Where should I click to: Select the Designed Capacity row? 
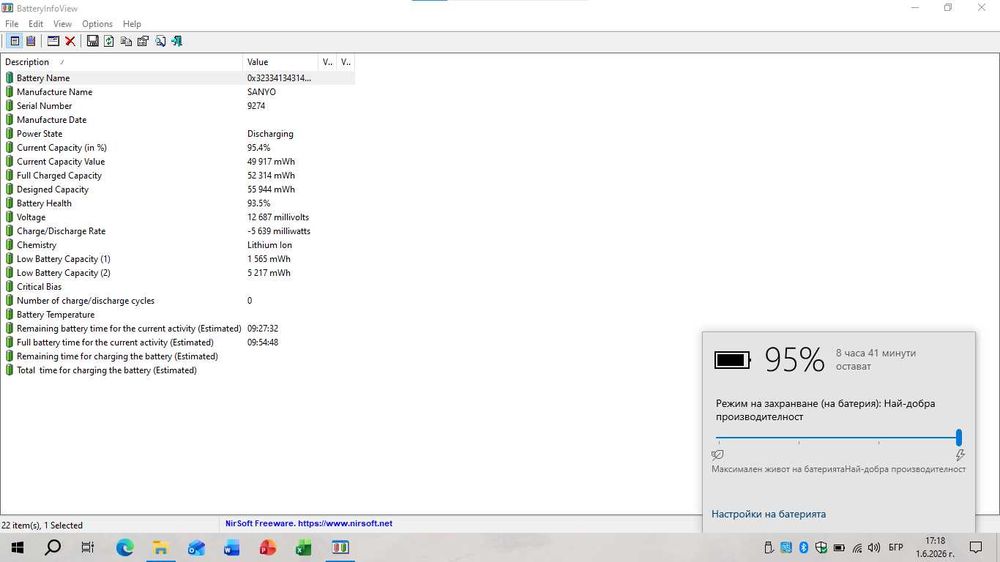(178, 189)
